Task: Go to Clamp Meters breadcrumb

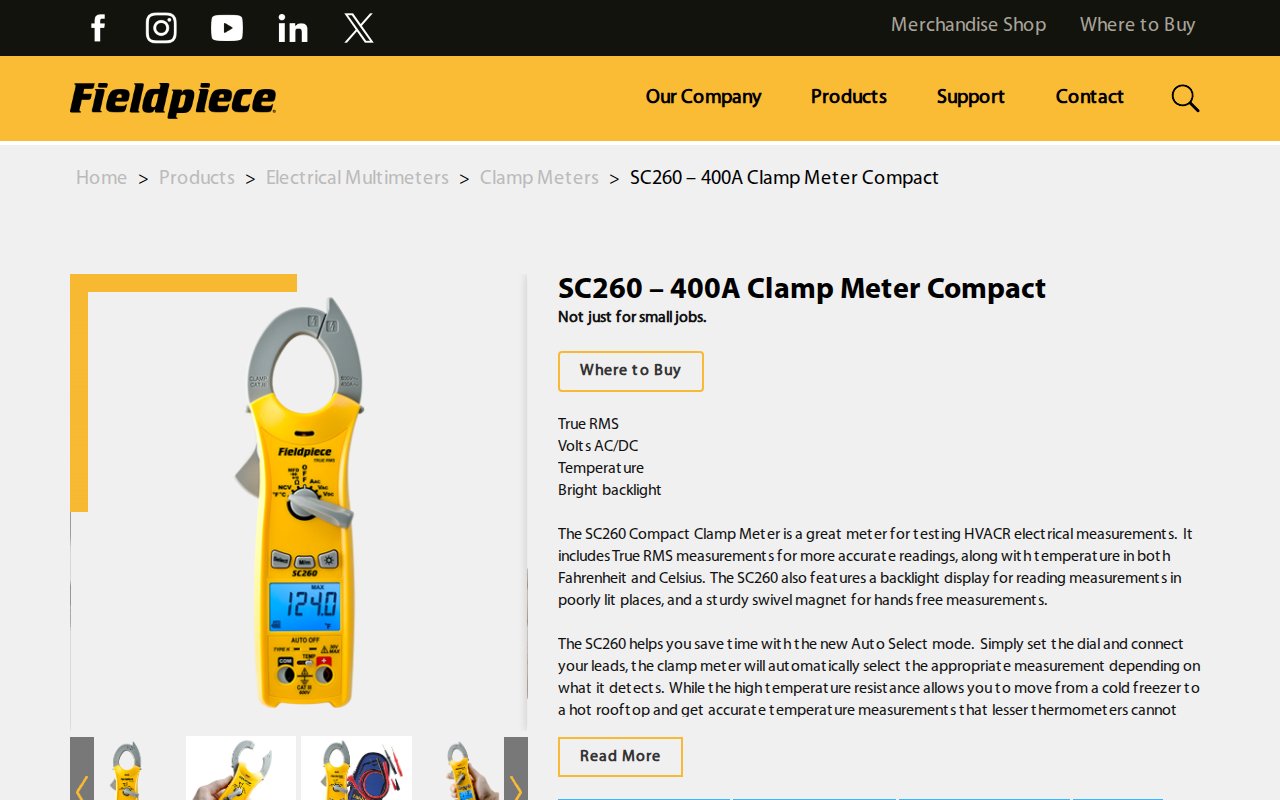Action: 539,178
